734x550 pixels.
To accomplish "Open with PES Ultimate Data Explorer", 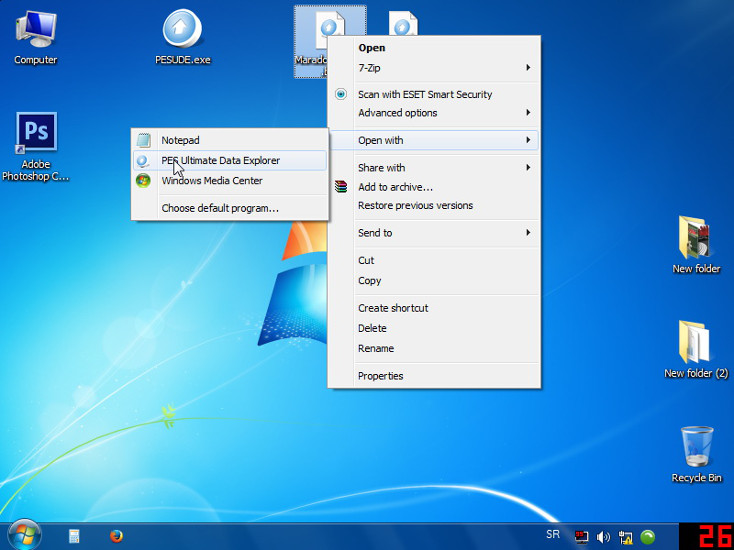I will [x=230, y=160].
